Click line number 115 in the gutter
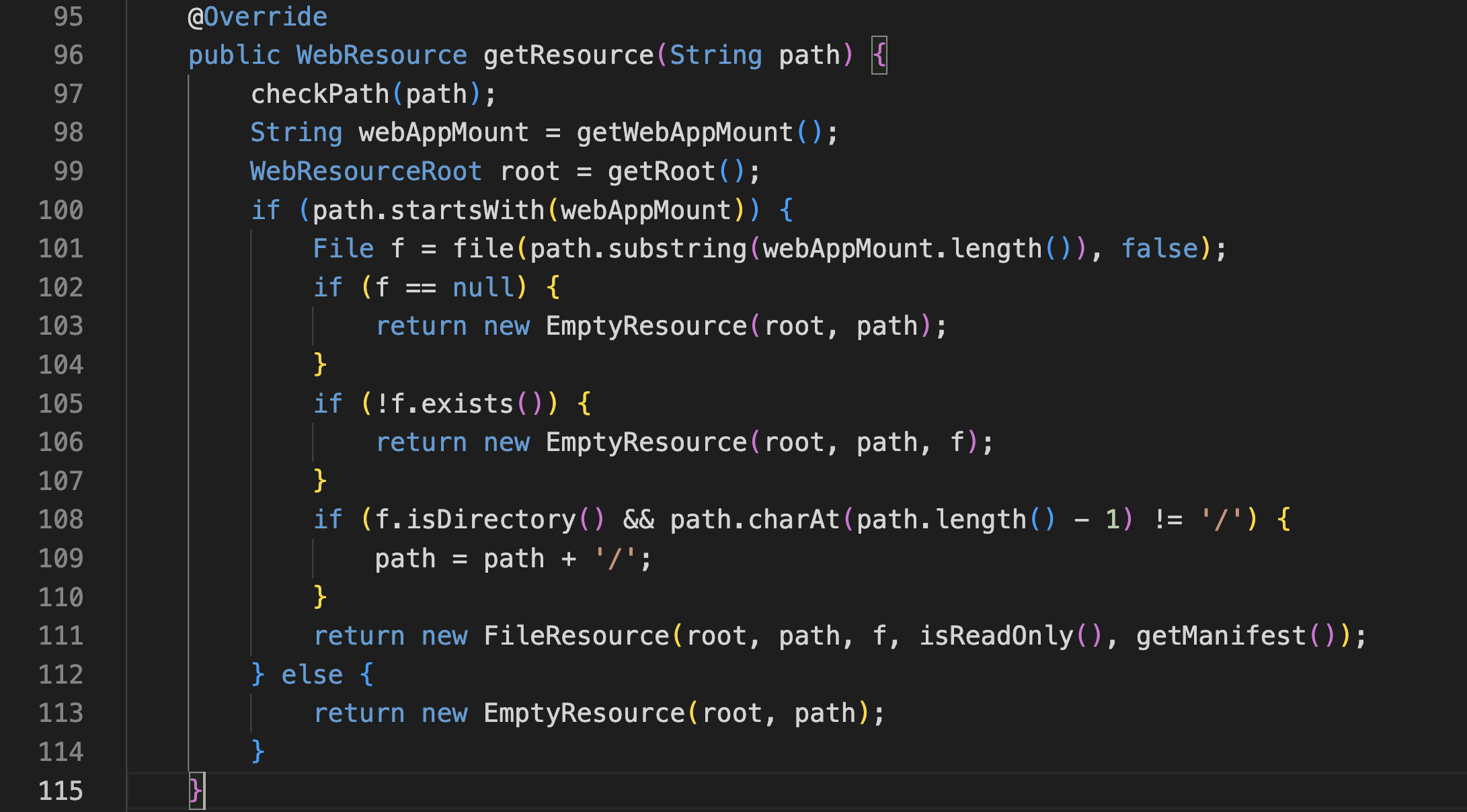1467x812 pixels. tap(61, 790)
